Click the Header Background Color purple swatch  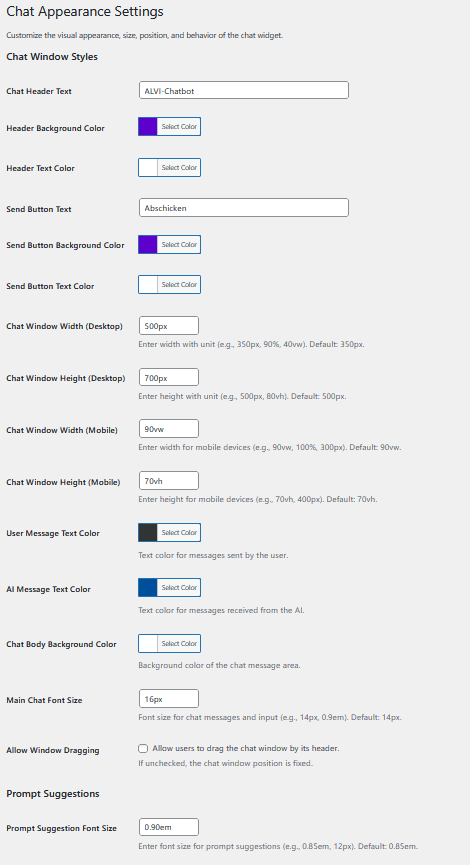tap(148, 127)
